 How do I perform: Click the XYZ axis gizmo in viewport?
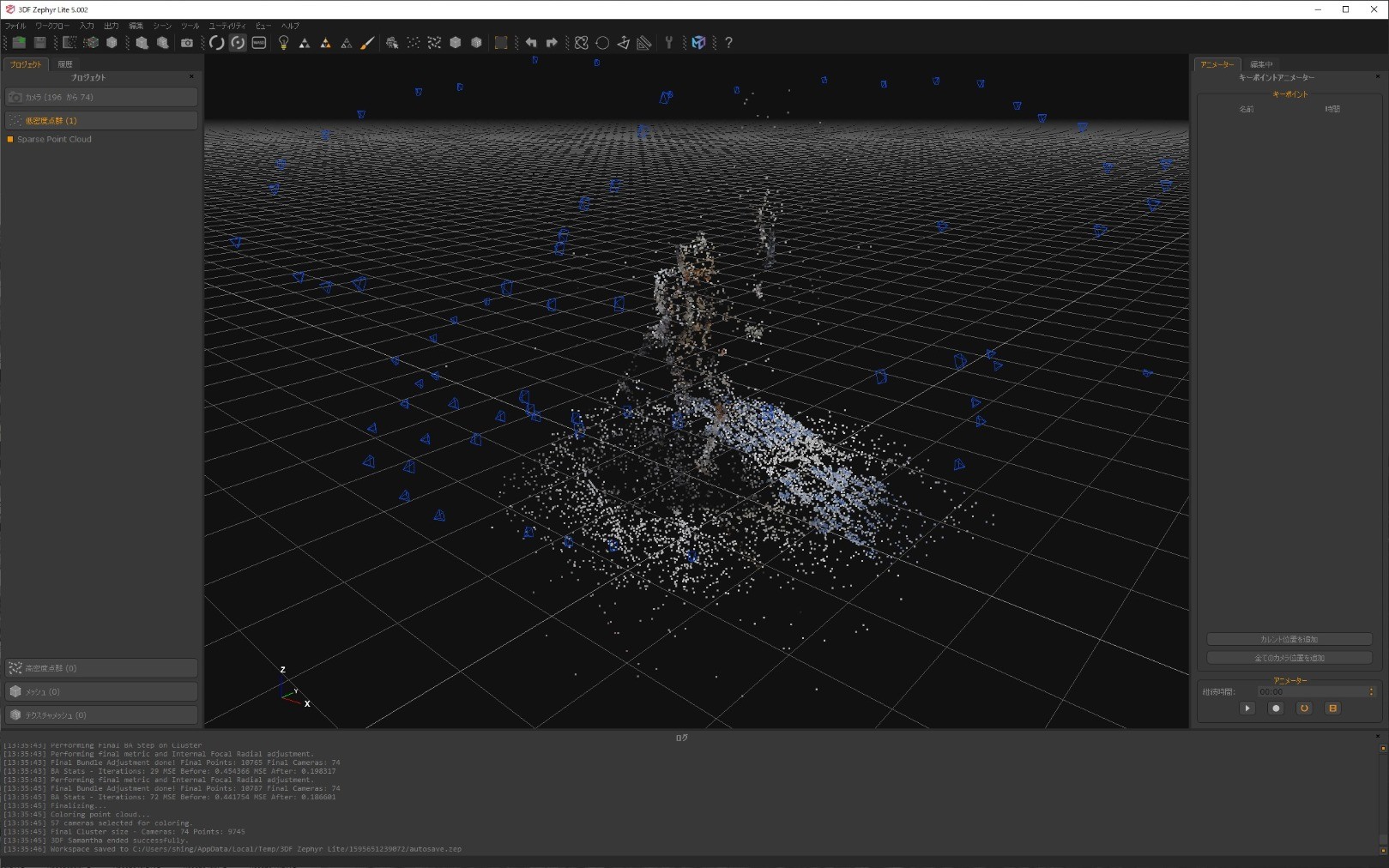click(x=294, y=687)
